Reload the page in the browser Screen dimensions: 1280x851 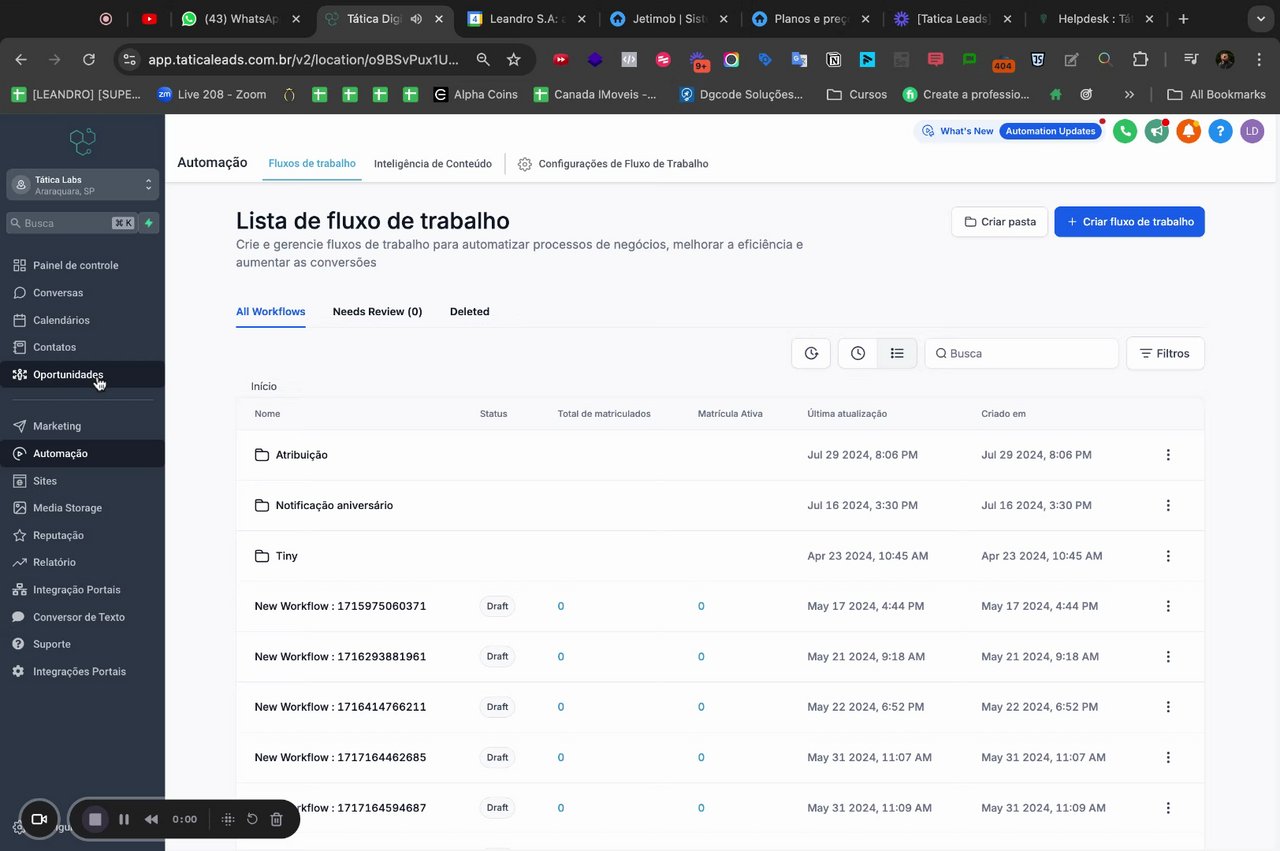89,60
